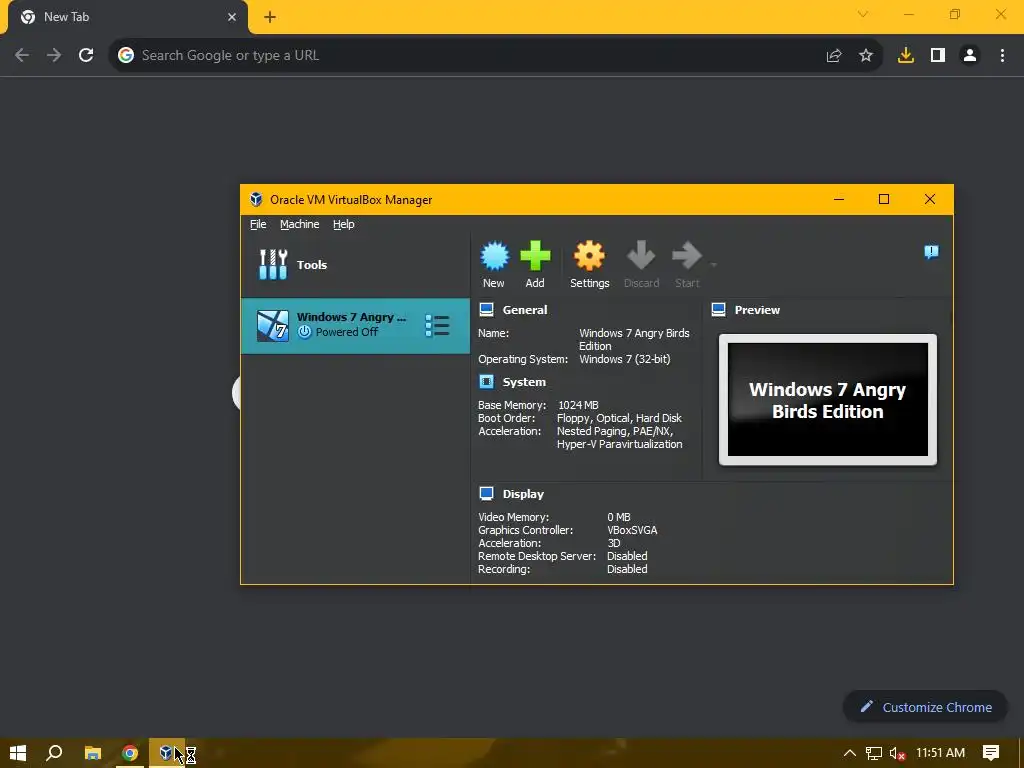The image size is (1024, 768).
Task: Click the Start arrow icon
Action: click(x=687, y=256)
